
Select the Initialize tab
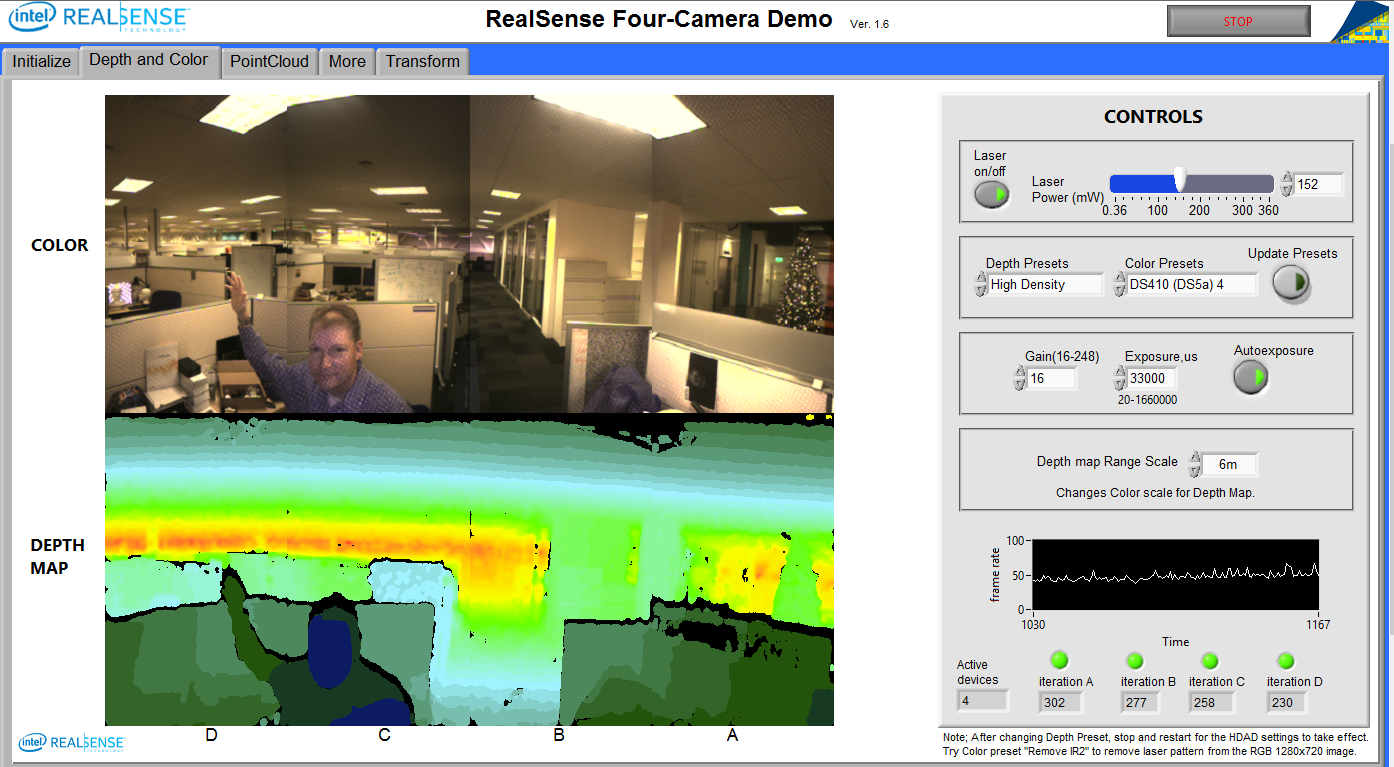pyautogui.click(x=42, y=61)
